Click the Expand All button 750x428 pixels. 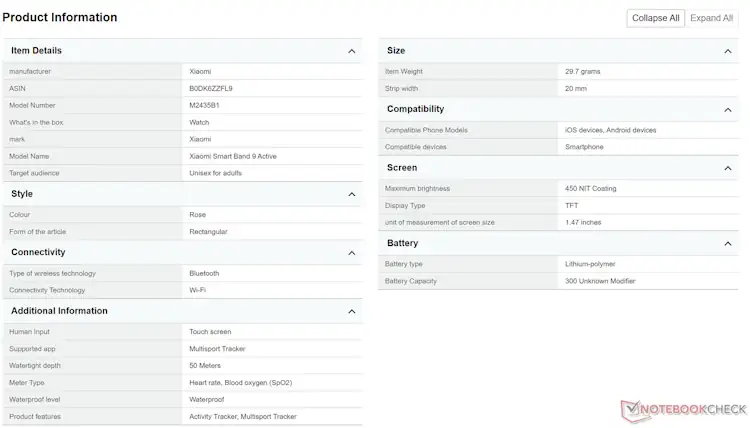711,18
